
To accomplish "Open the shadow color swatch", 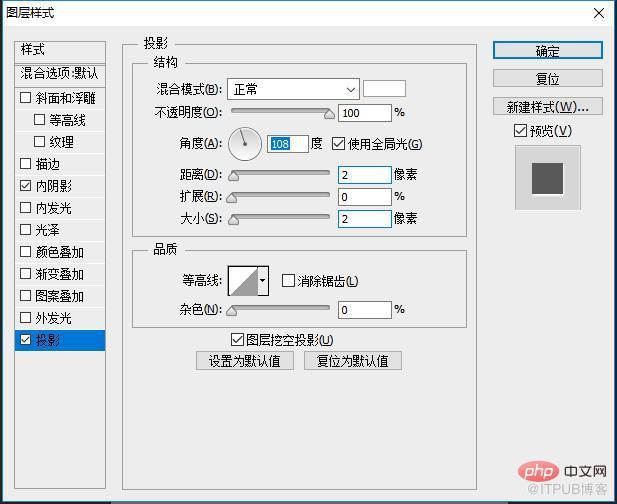I will click(x=384, y=89).
